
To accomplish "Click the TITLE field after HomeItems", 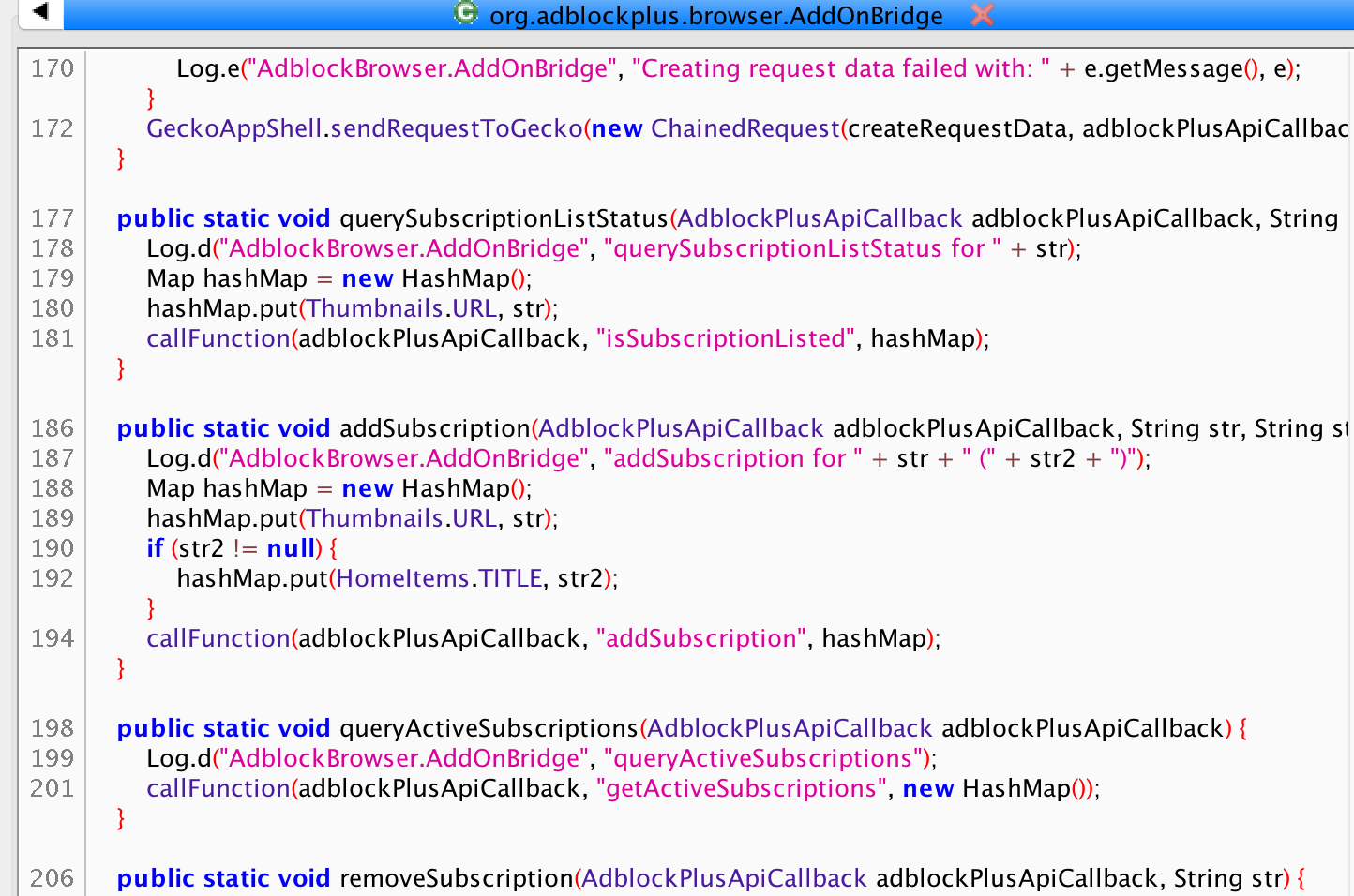I will (x=511, y=578).
